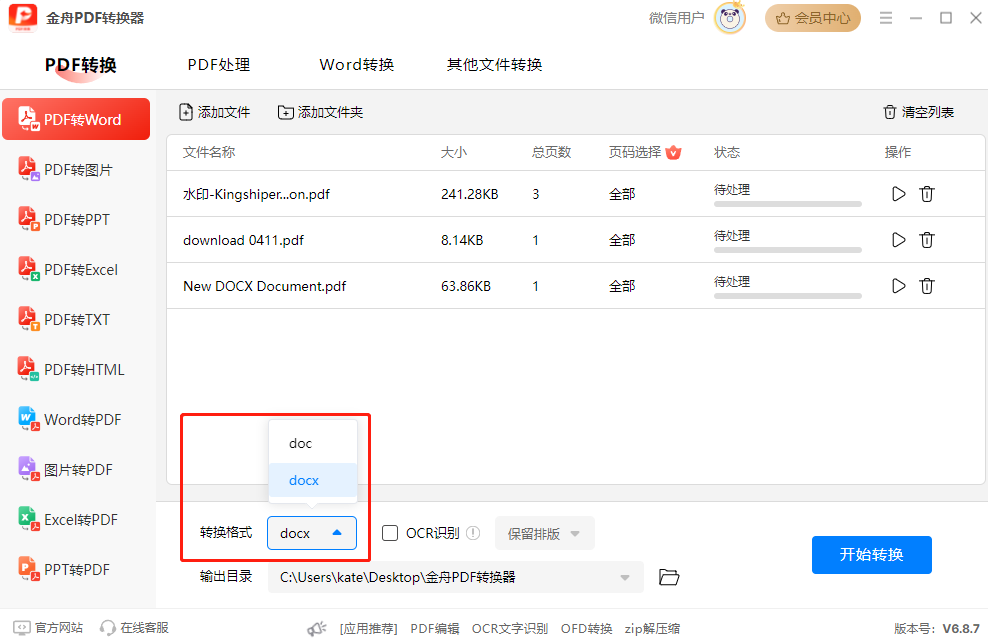Click the megaphone announcement icon
Image resolution: width=988 pixels, height=643 pixels.
coord(316,629)
